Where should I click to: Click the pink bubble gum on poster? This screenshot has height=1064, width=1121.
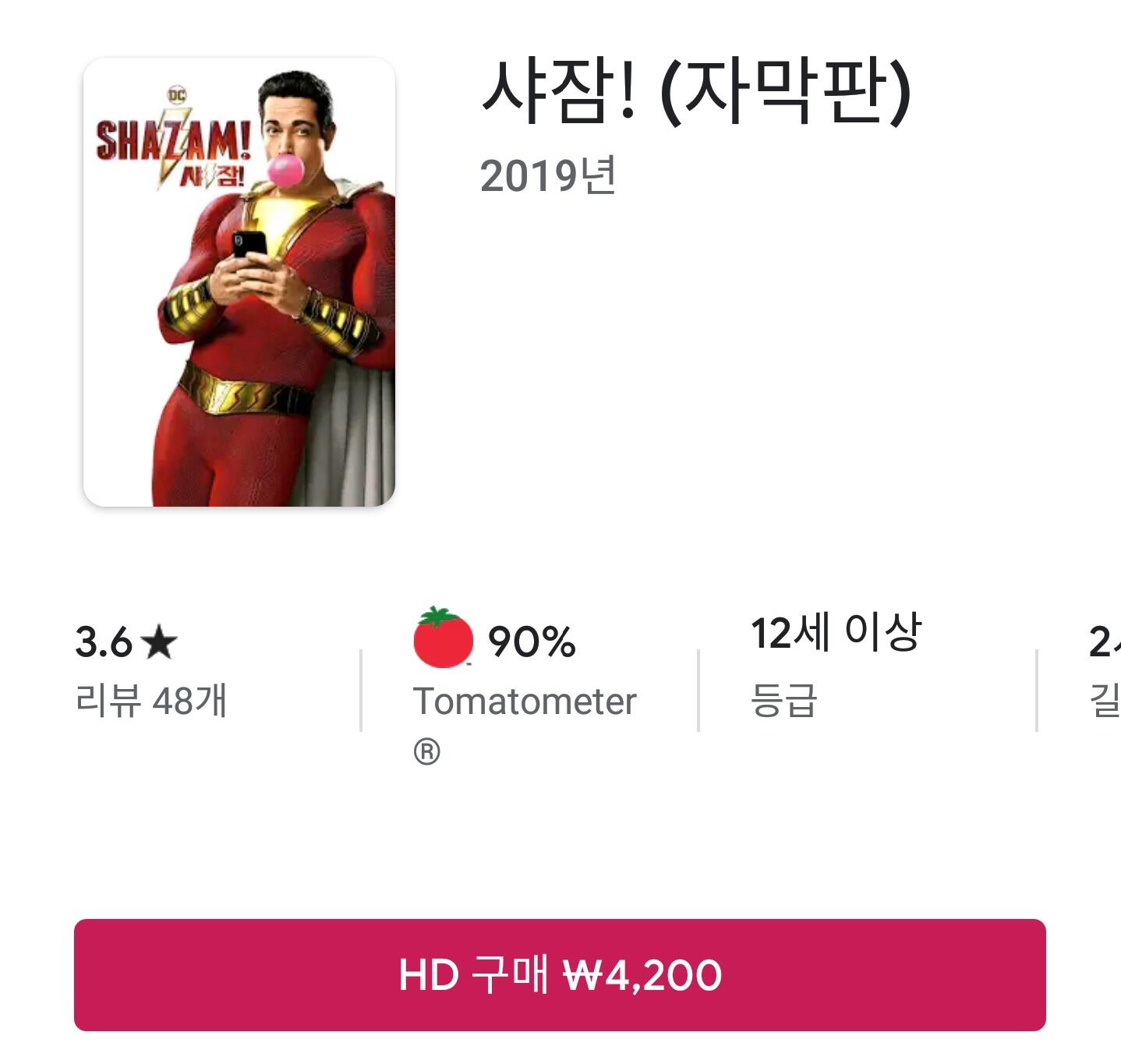coord(286,170)
